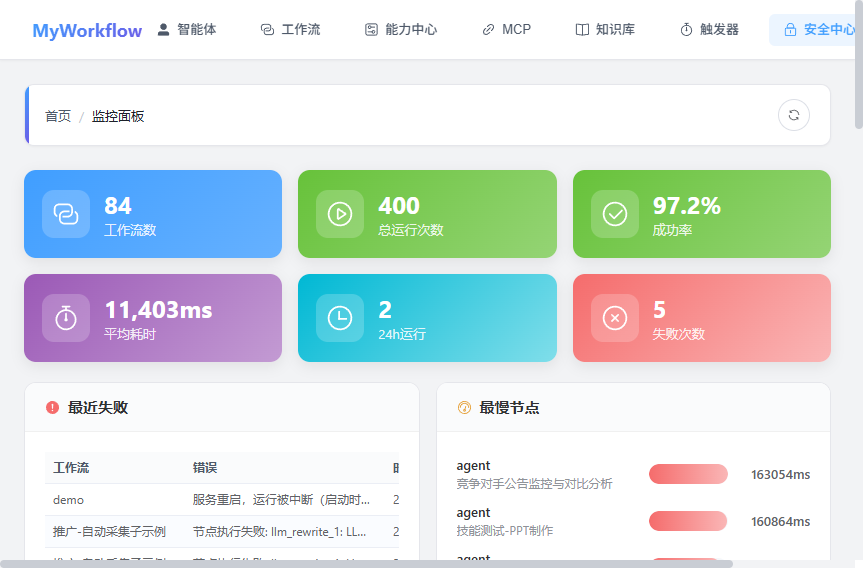Go to 首页 breadcrumb
Viewport: 863px width, 568px height.
pos(58,116)
